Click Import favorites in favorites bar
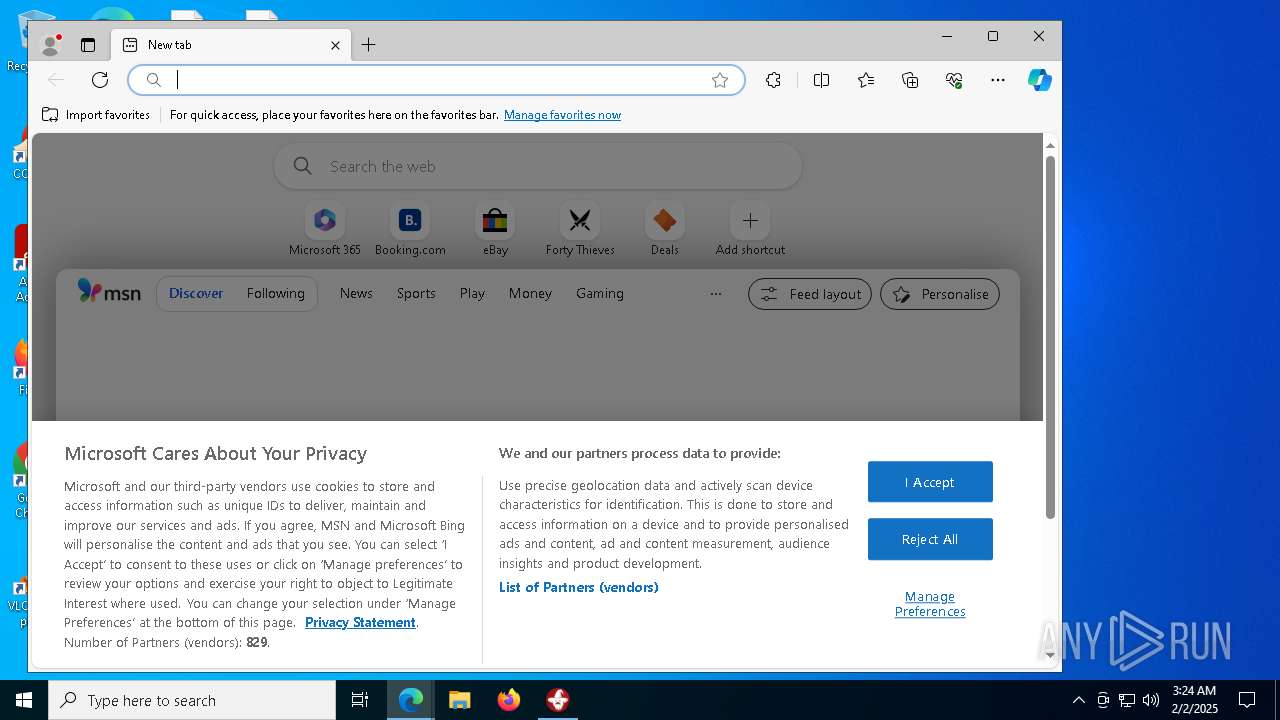 96,115
